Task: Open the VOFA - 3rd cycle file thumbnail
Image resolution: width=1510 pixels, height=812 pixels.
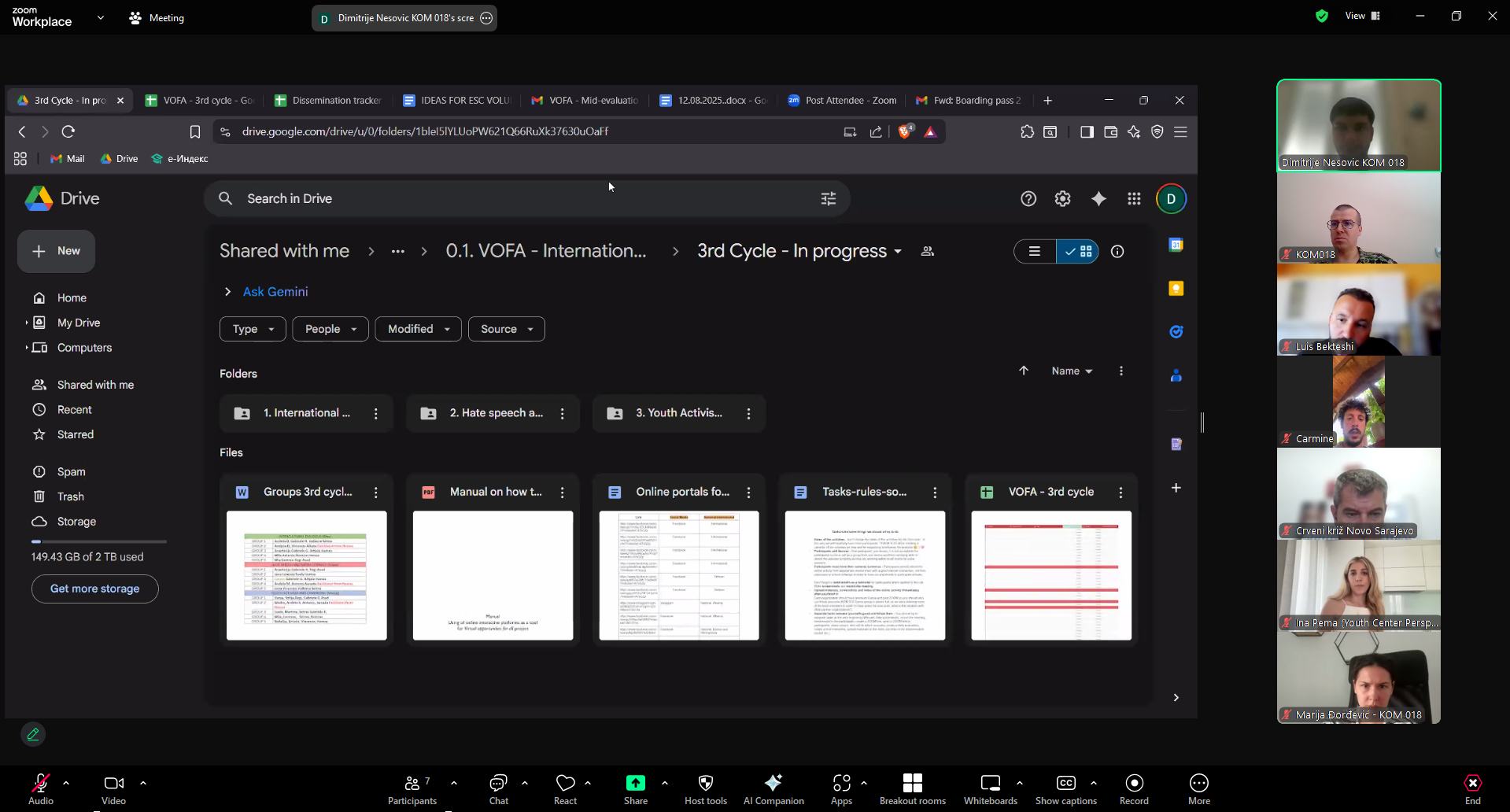Action: pos(1050,575)
